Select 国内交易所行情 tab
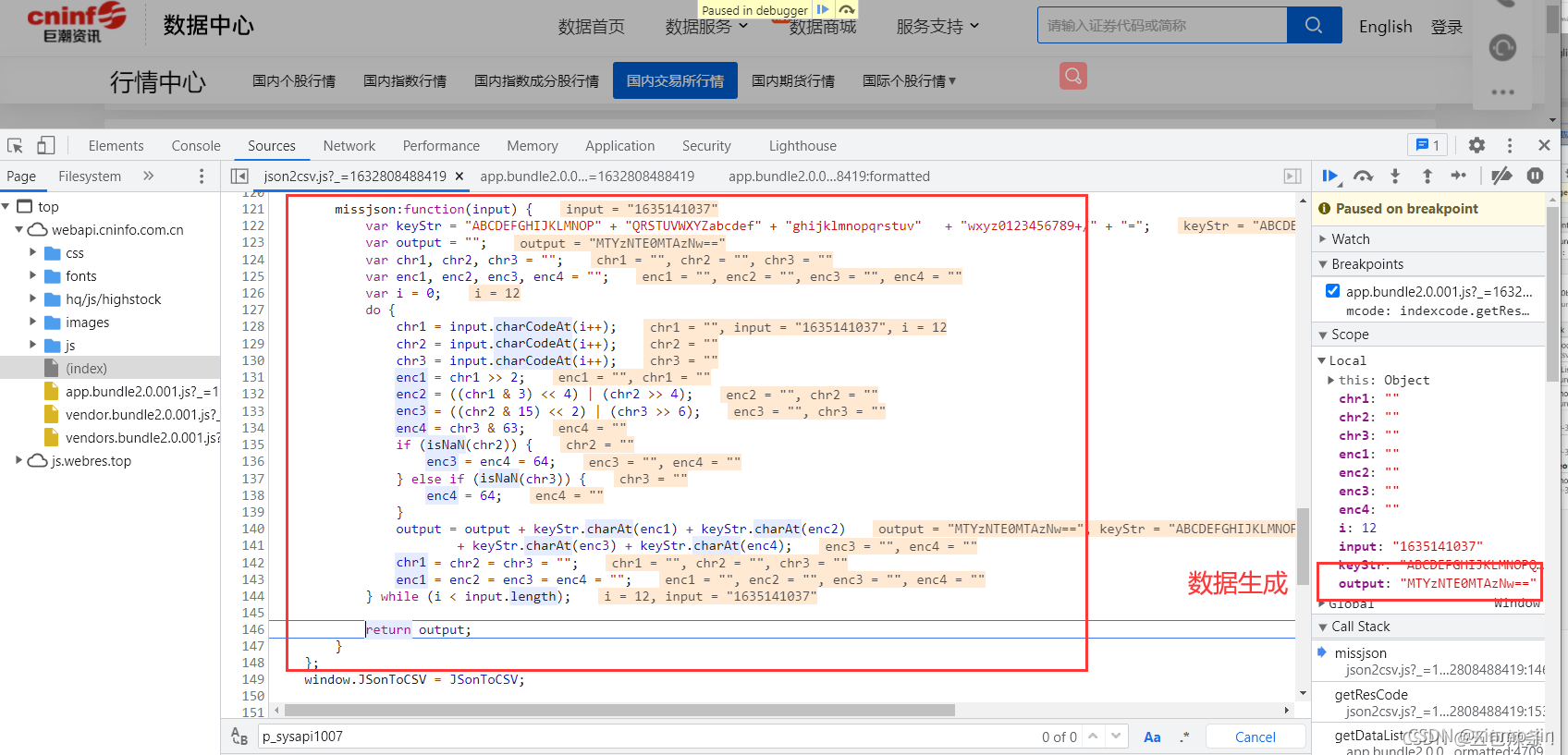The image size is (1568, 755). point(675,80)
